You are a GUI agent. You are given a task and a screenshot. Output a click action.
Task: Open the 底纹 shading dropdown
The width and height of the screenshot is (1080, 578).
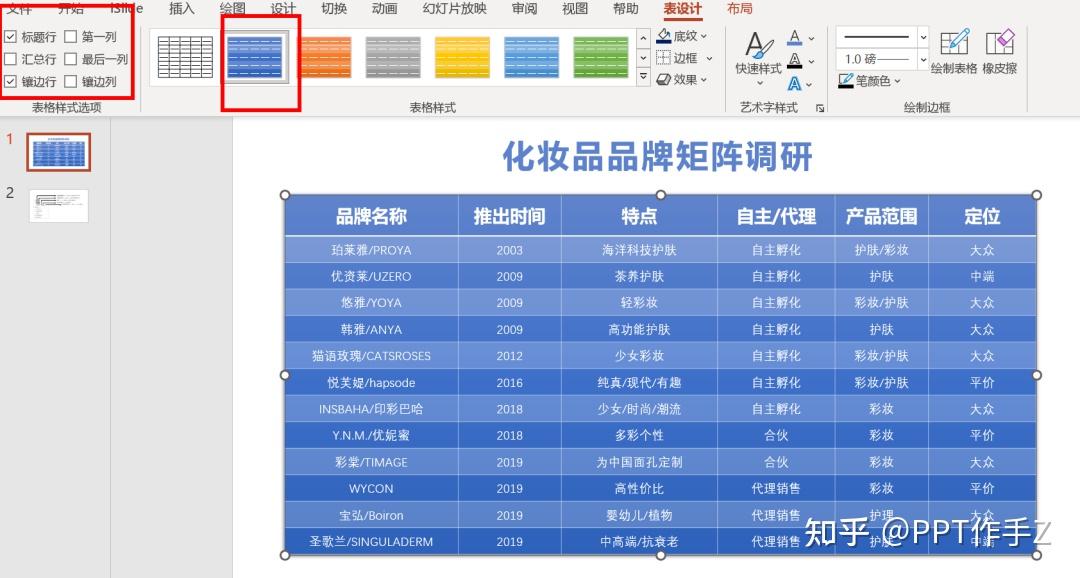click(x=703, y=36)
